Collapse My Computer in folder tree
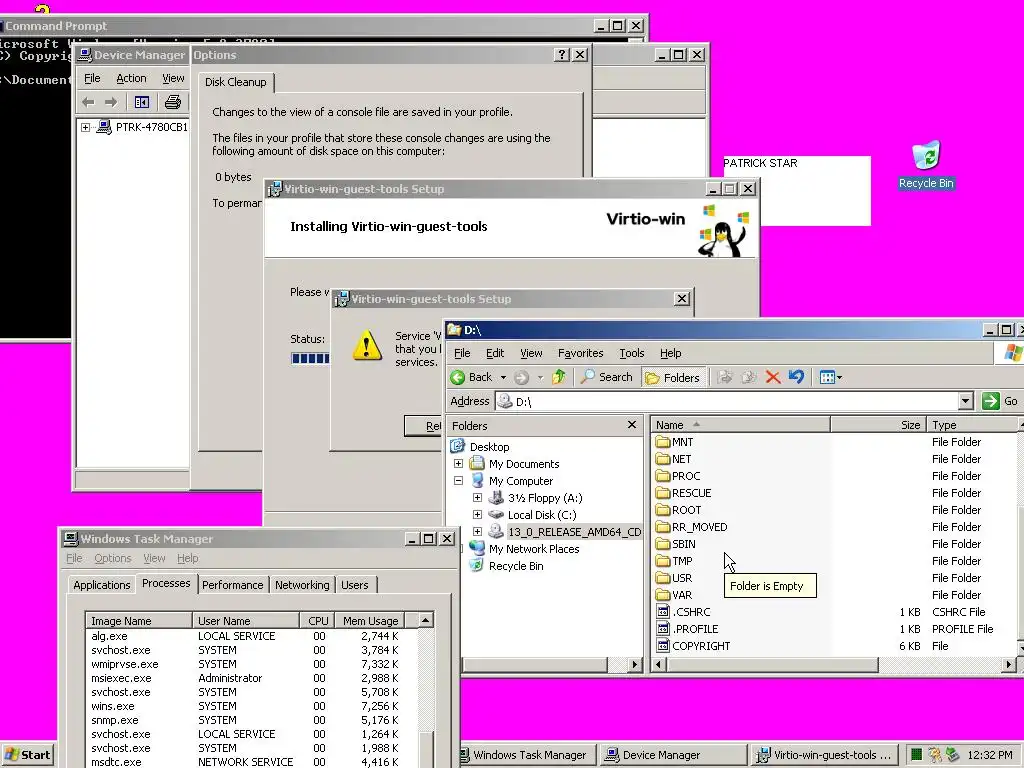 pos(458,481)
